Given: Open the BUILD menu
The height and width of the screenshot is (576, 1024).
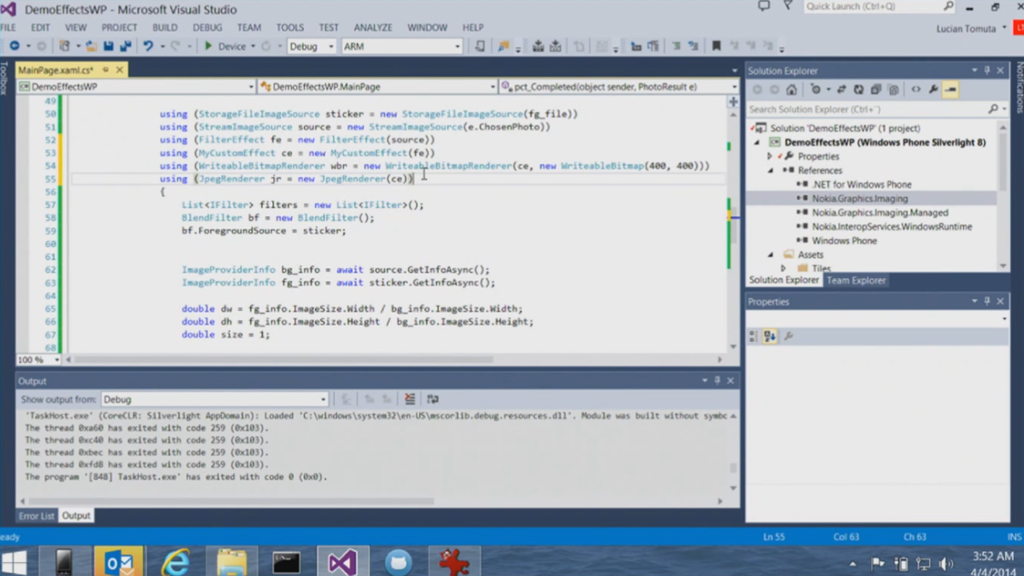Looking at the screenshot, I should [x=165, y=27].
